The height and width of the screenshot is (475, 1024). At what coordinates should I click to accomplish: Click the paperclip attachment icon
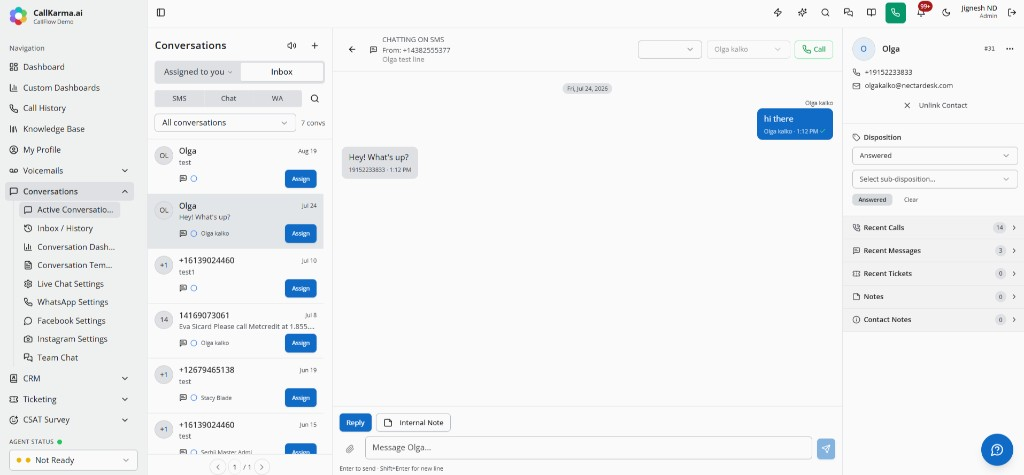(x=350, y=449)
